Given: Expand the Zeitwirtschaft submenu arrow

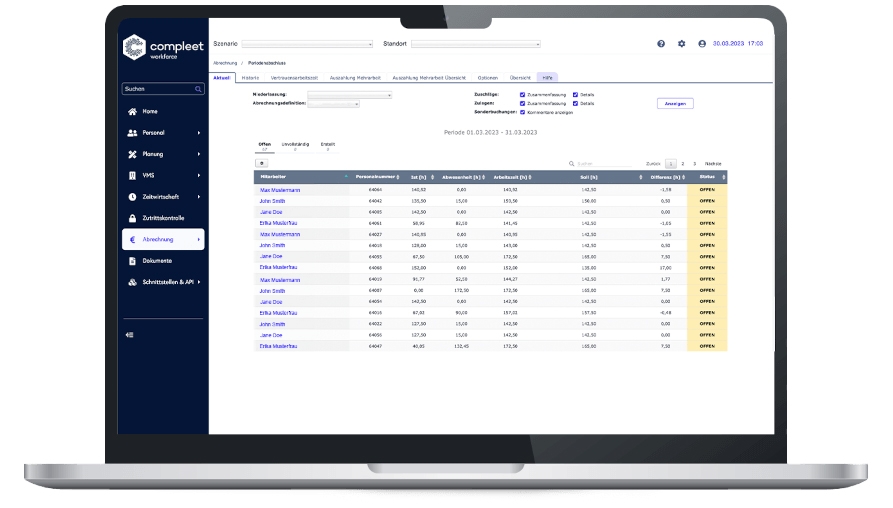Looking at the screenshot, I should click(x=199, y=197).
